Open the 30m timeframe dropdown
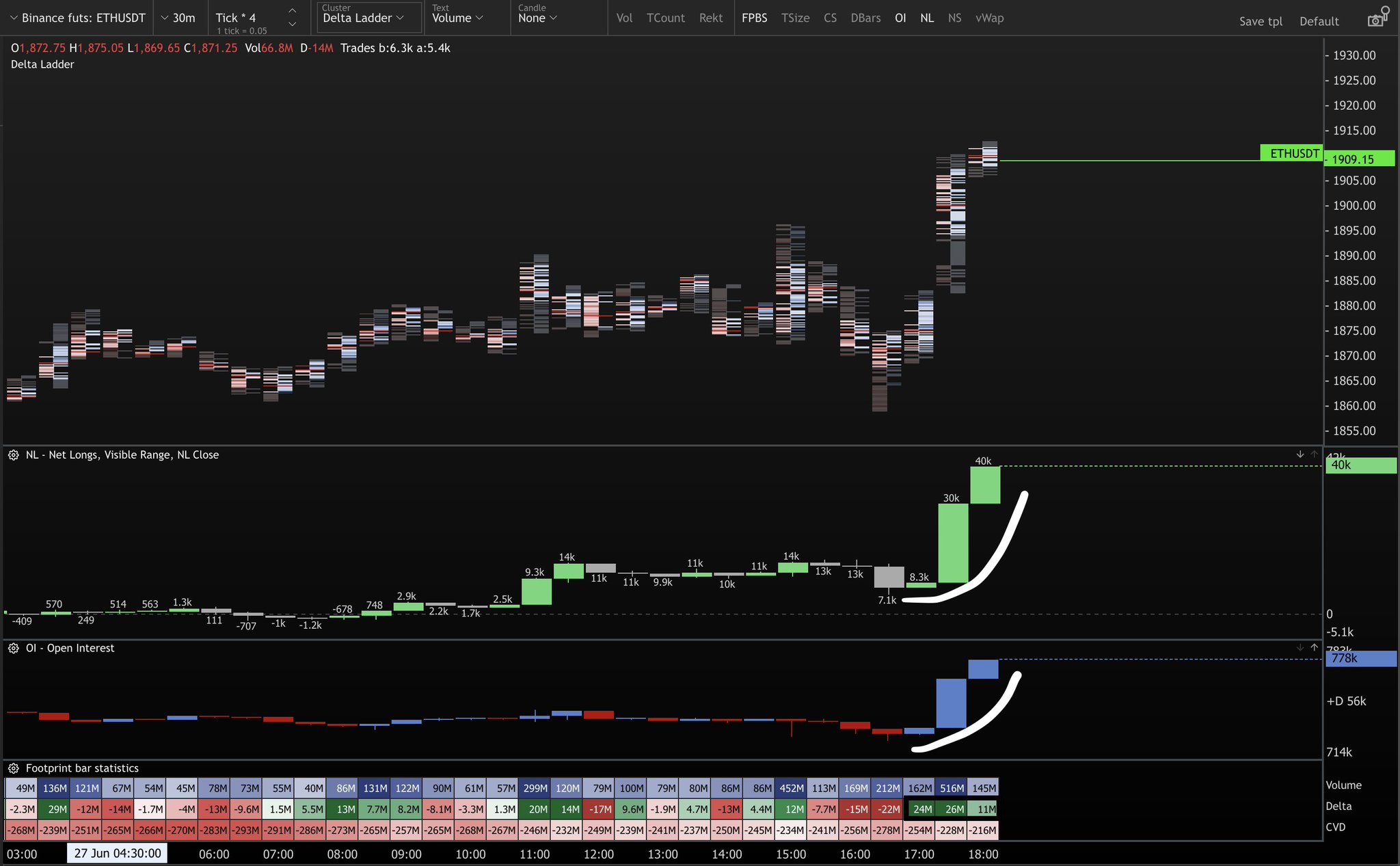Viewport: 1400px width, 866px height. click(177, 18)
